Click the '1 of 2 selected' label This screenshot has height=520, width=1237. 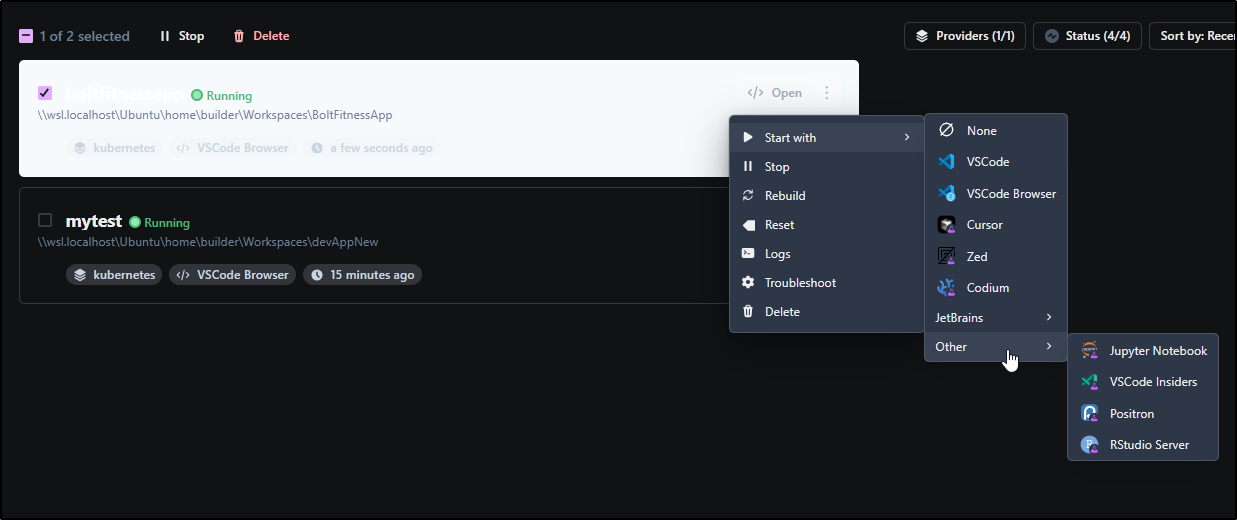tap(85, 36)
